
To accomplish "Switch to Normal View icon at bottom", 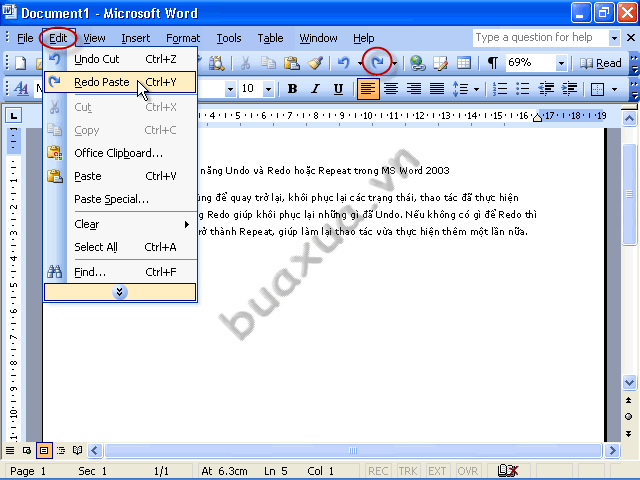I will point(10,451).
